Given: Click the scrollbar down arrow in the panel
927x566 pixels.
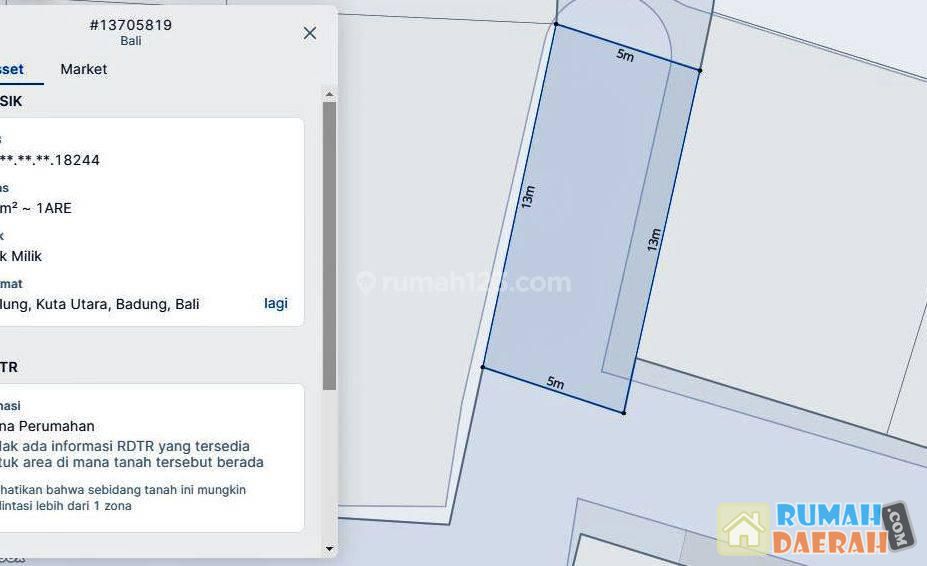Looking at the screenshot, I should click(x=330, y=548).
